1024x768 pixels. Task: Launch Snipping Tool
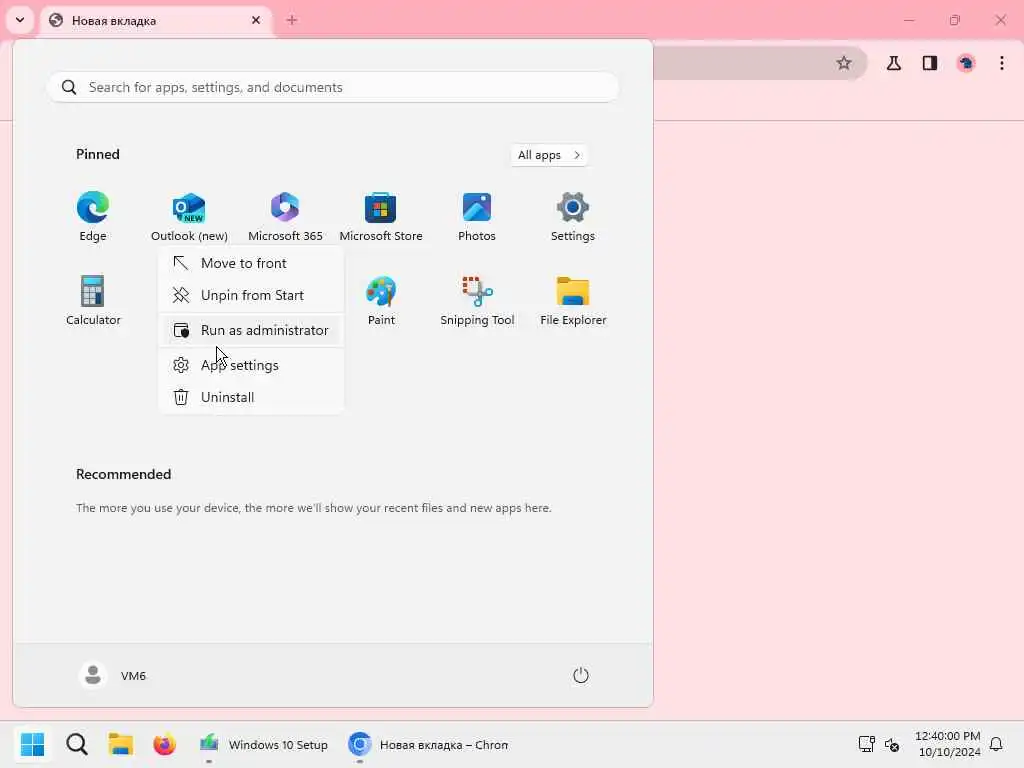(x=477, y=300)
